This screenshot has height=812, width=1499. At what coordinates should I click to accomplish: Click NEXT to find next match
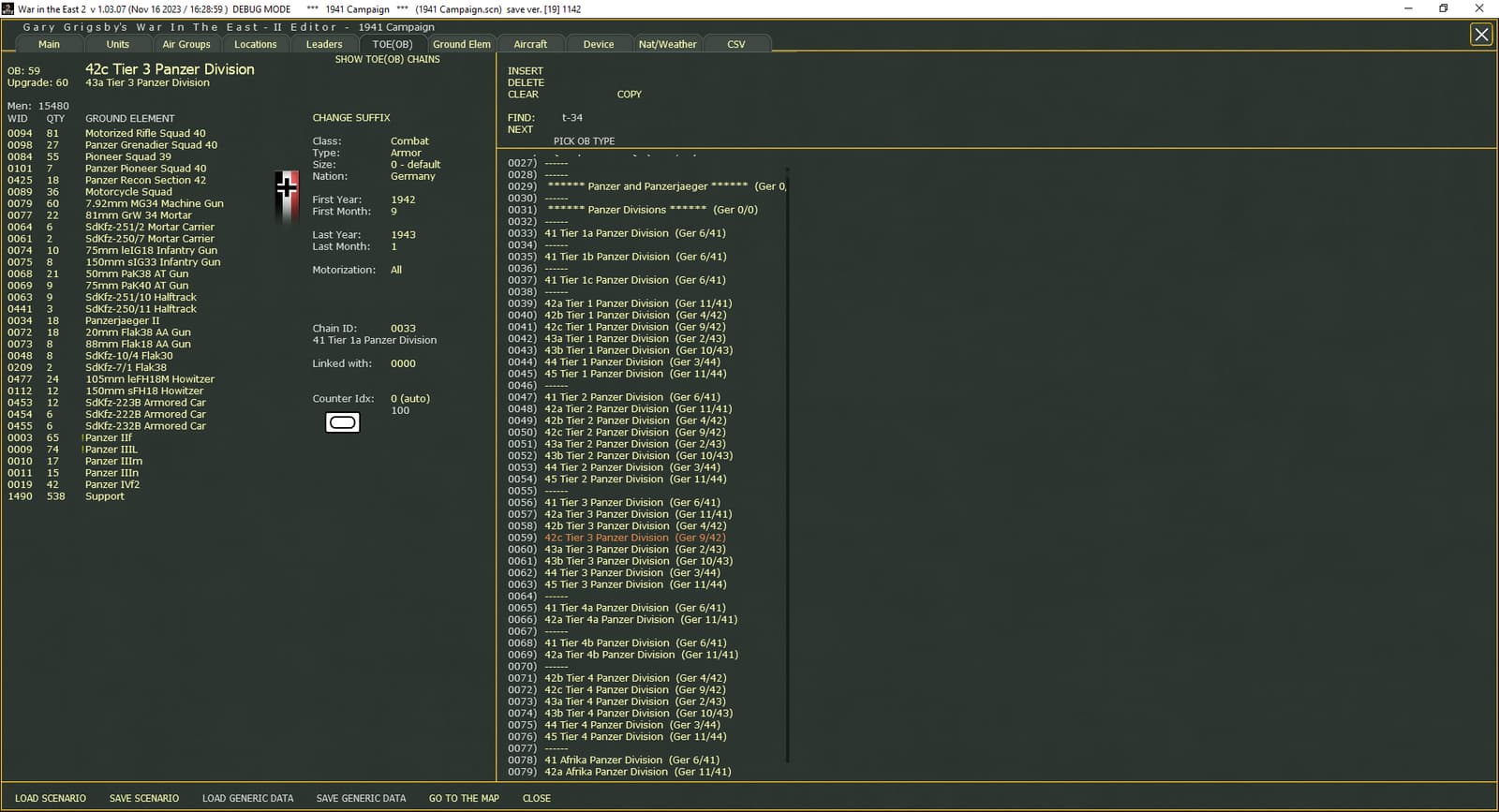[520, 129]
